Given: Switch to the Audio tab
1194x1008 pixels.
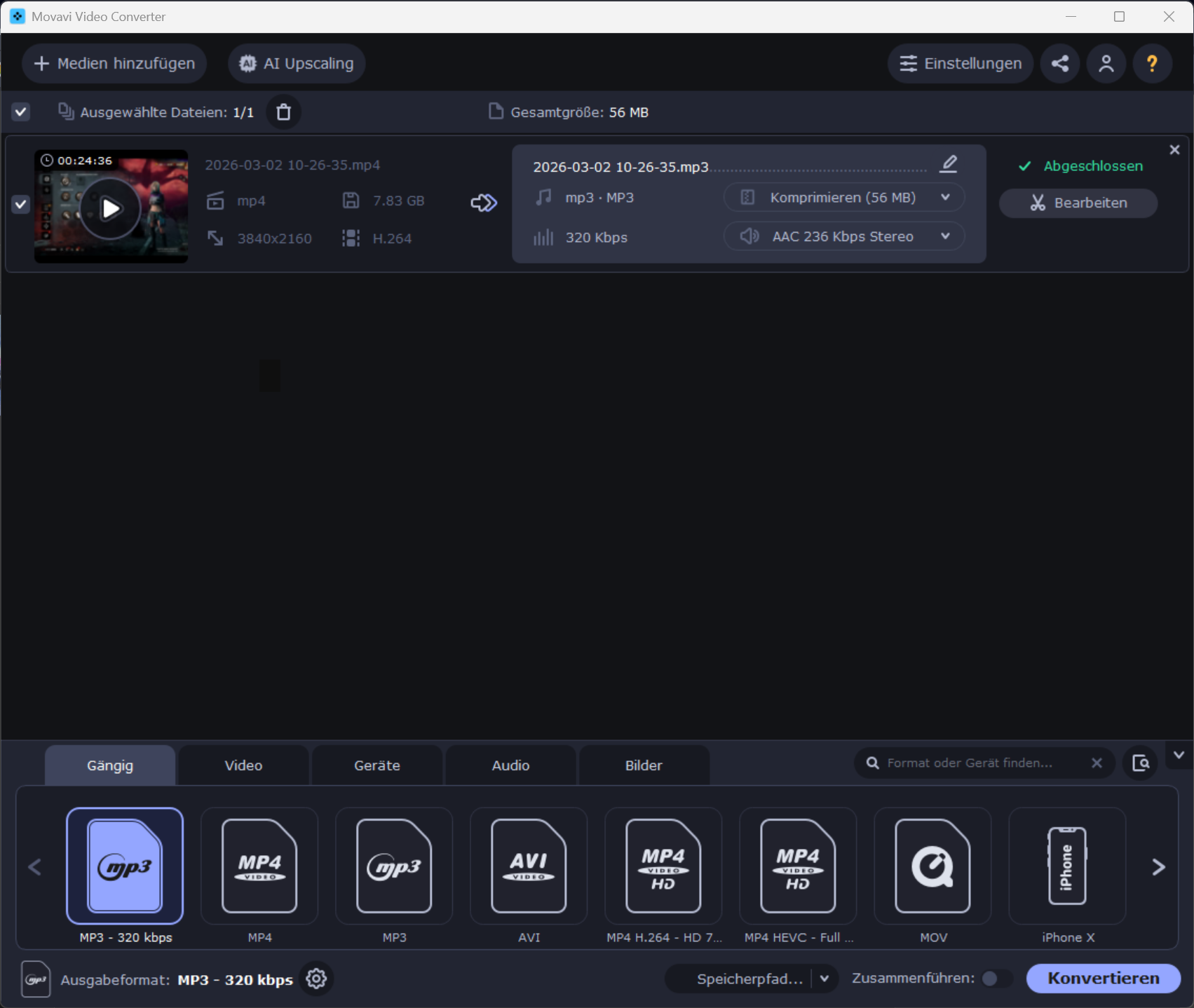Looking at the screenshot, I should coord(510,765).
